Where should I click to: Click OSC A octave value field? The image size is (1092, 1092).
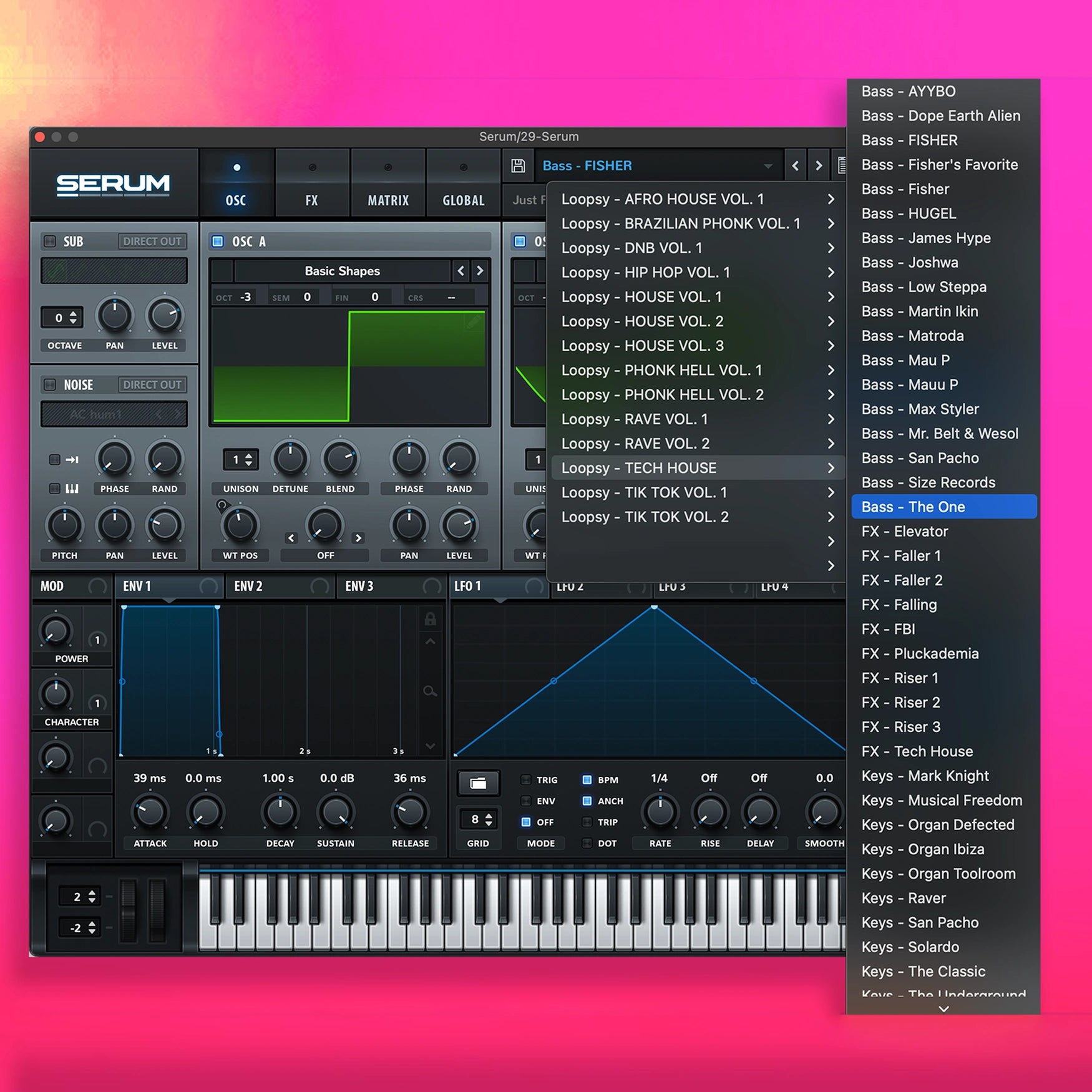246,297
